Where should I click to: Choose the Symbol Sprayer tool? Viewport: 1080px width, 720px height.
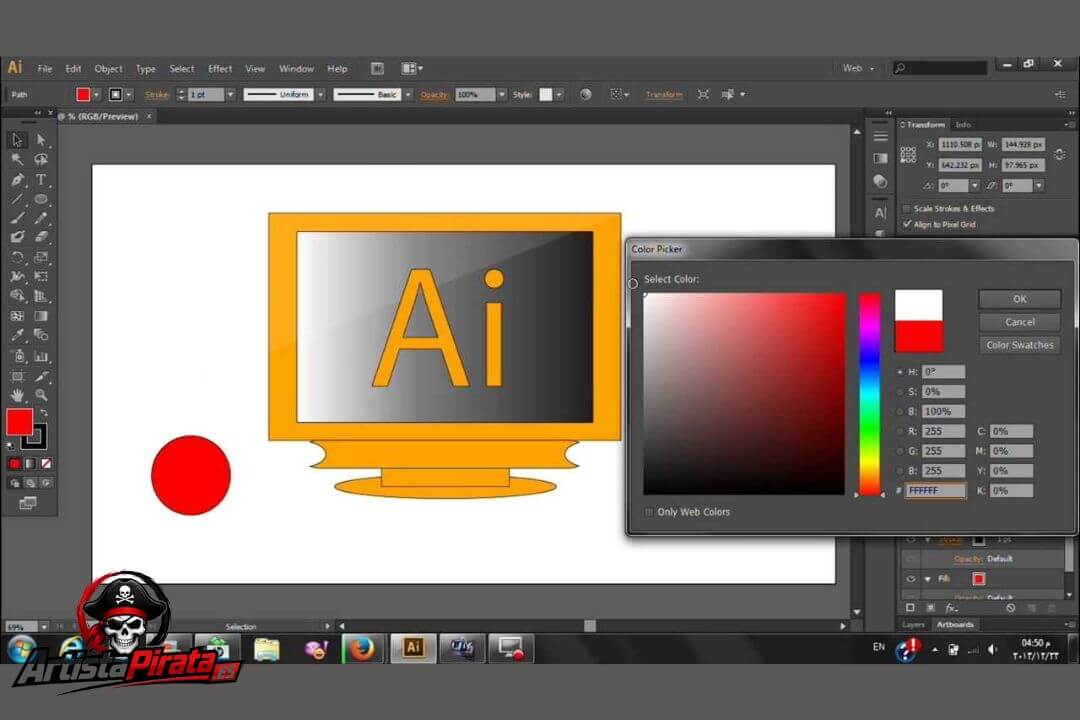click(17, 356)
